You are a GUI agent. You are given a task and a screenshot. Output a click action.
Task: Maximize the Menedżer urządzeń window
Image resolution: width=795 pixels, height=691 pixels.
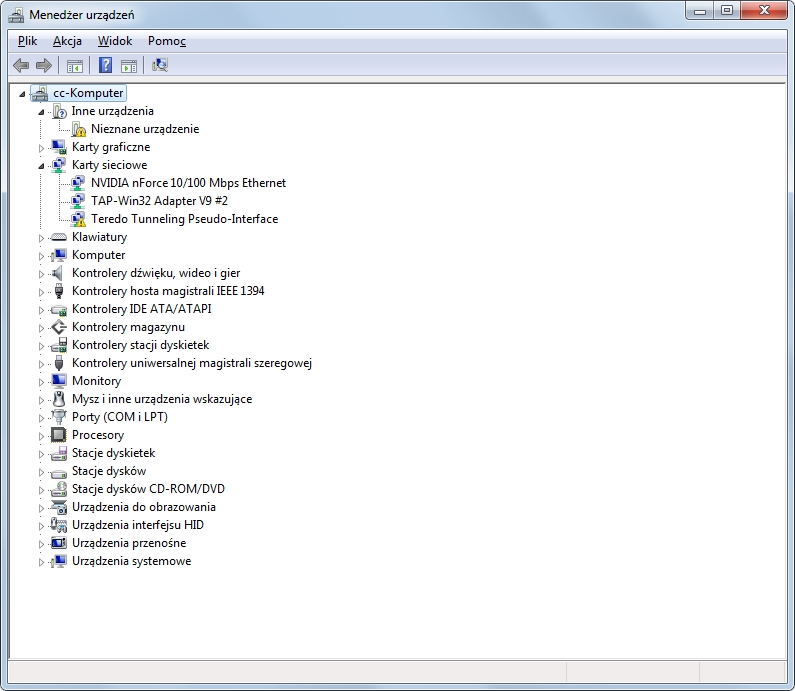point(727,11)
